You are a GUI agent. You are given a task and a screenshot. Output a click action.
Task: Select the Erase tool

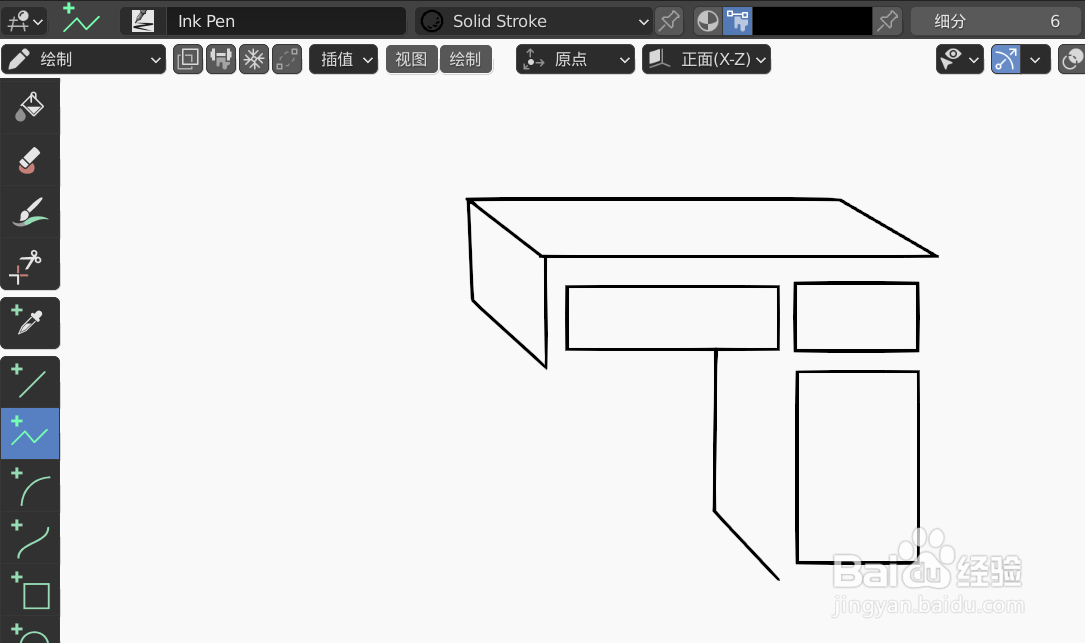pyautogui.click(x=30, y=160)
